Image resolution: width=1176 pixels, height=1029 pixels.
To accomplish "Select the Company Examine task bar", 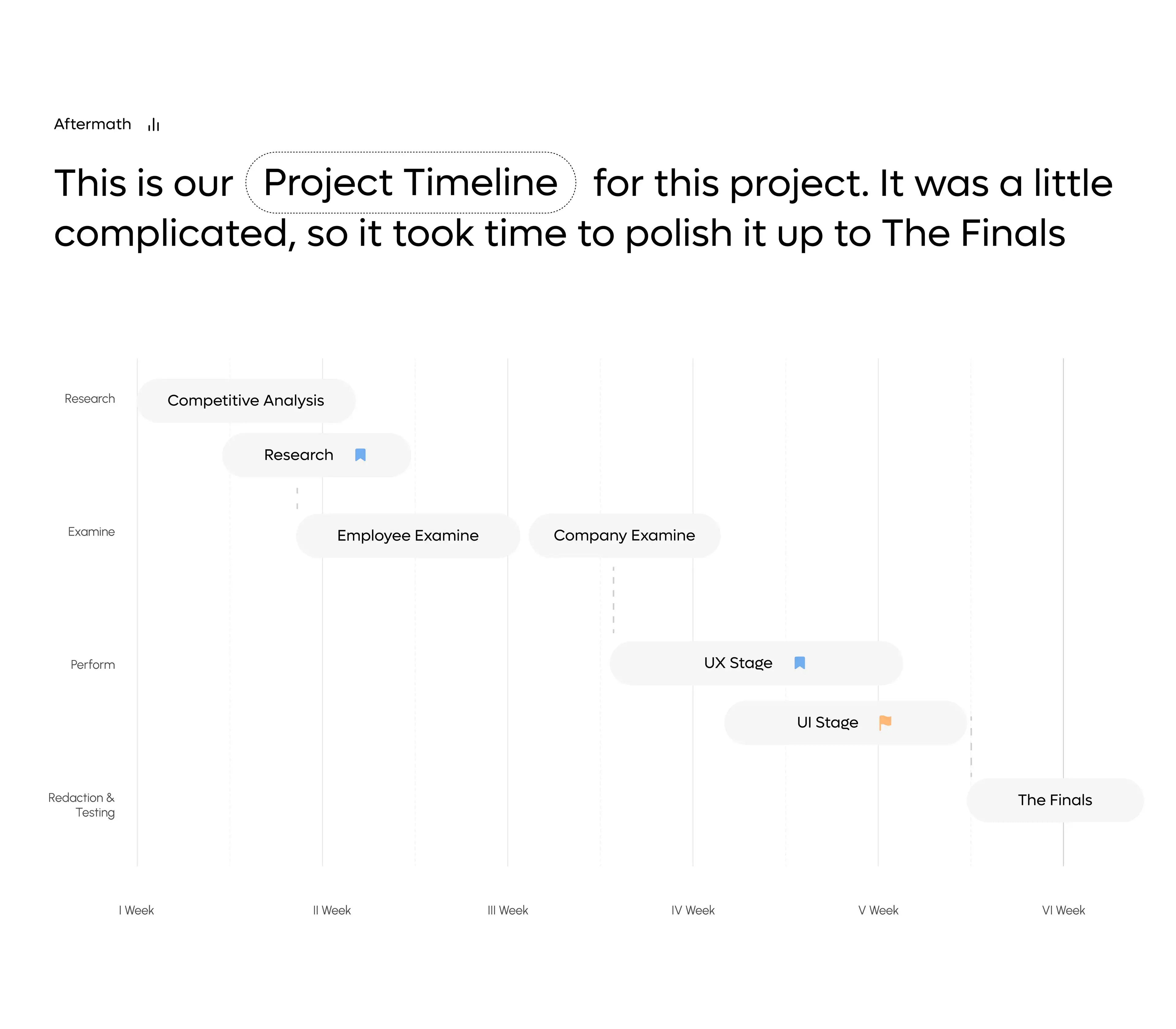I will click(x=624, y=535).
